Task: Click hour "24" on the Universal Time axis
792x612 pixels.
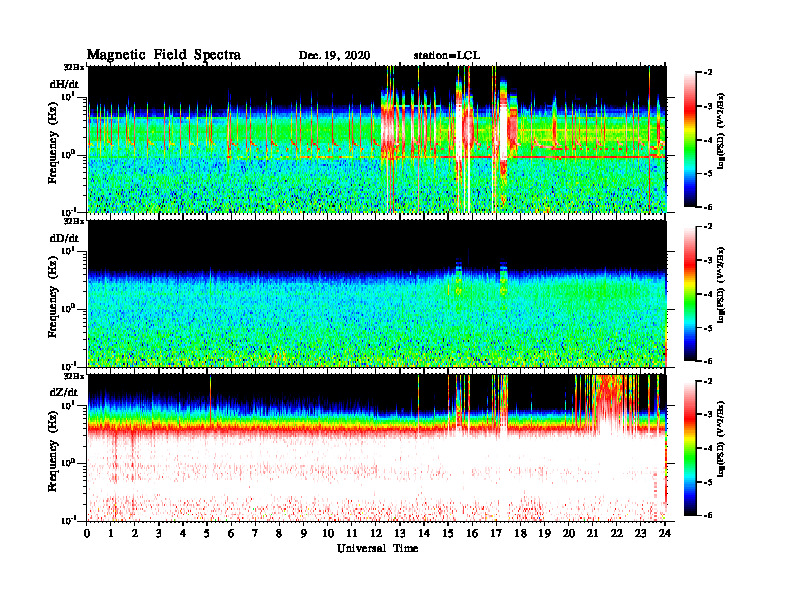Action: [665, 533]
